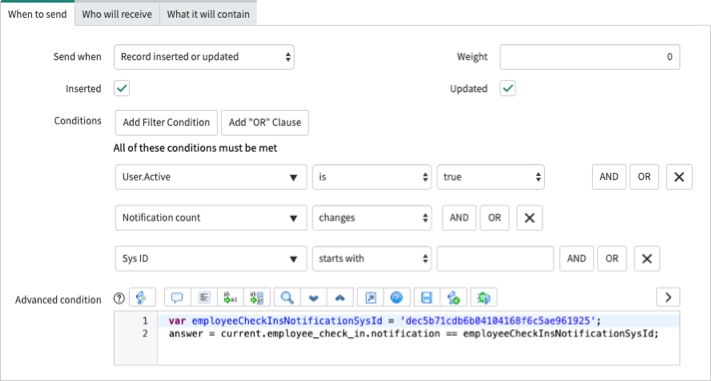Click the full screen toggle icon
Viewport: 711px width, 381px height.
point(370,298)
